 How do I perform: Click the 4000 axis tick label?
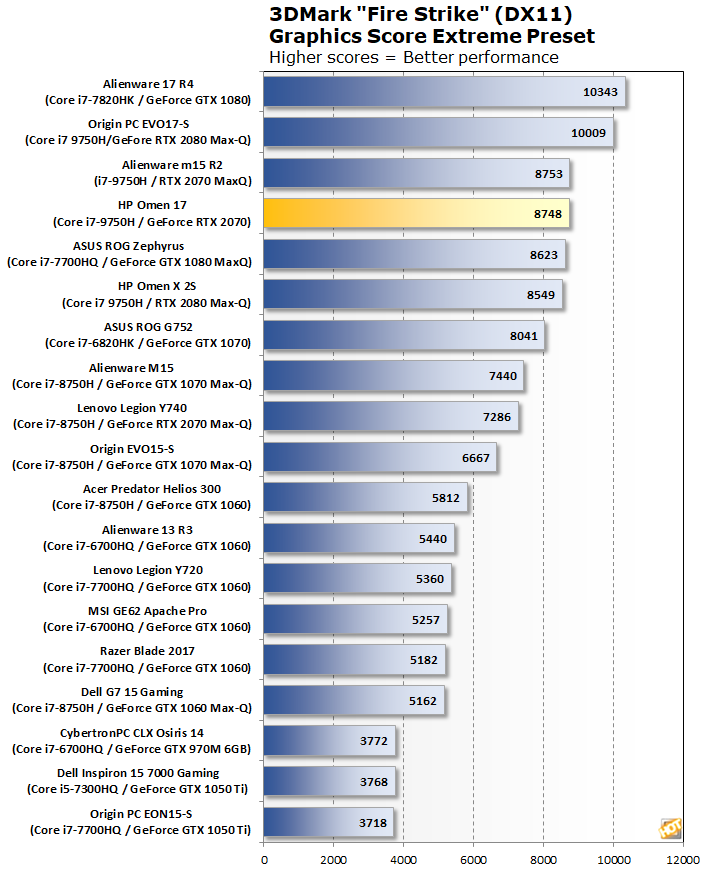pyautogui.click(x=403, y=860)
